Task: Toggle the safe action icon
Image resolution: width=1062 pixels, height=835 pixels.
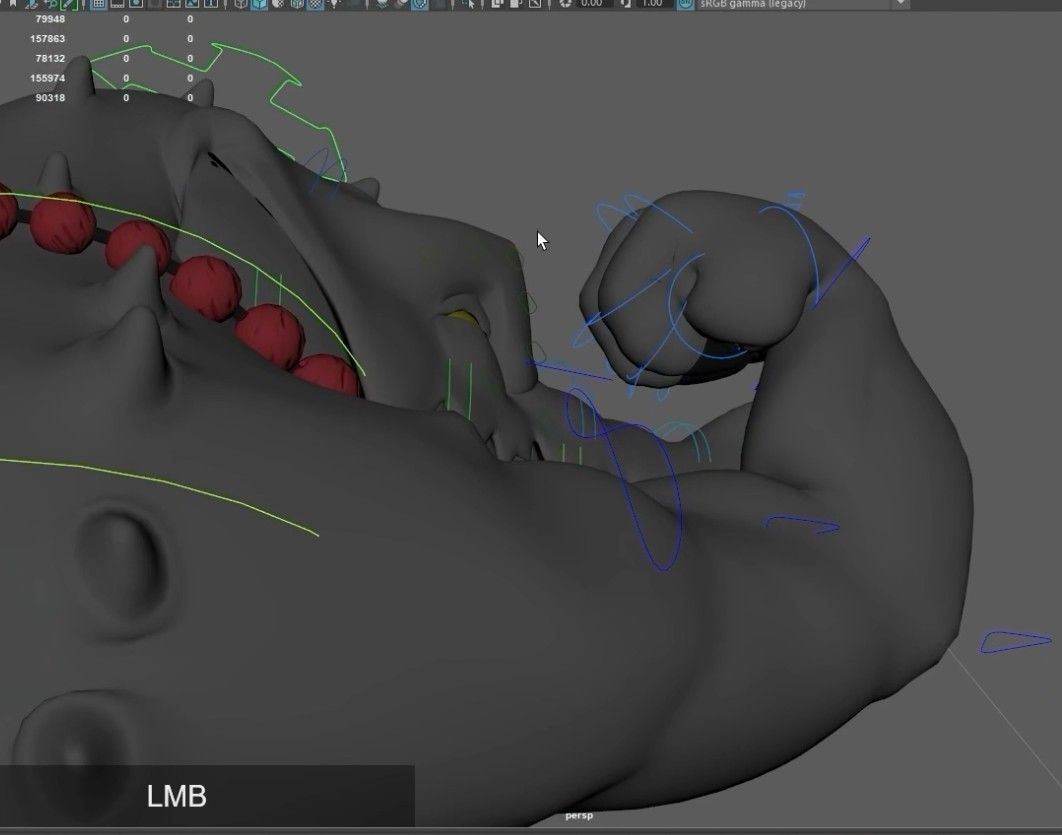Action: [x=192, y=4]
